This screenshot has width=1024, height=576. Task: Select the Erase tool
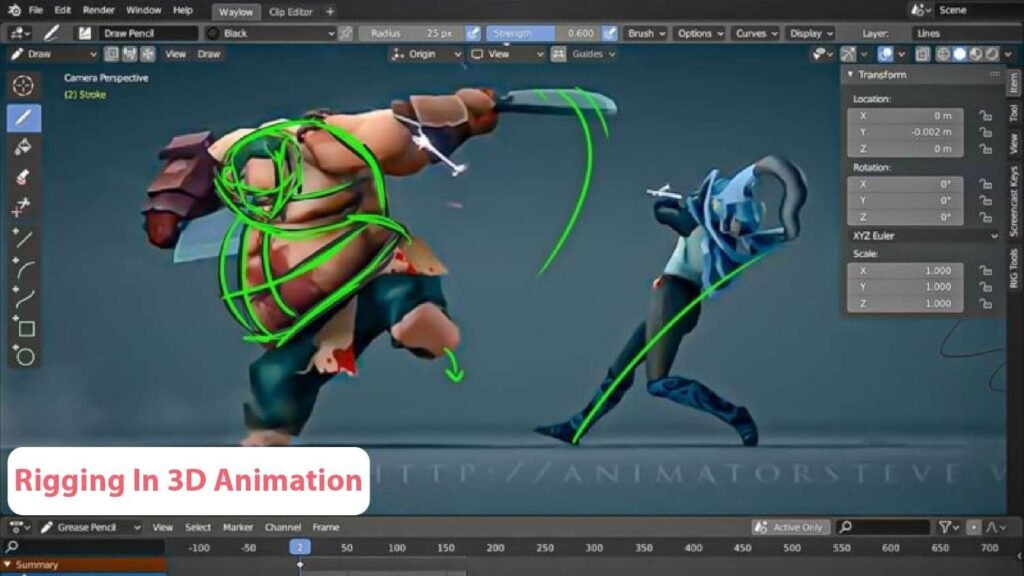pyautogui.click(x=24, y=177)
